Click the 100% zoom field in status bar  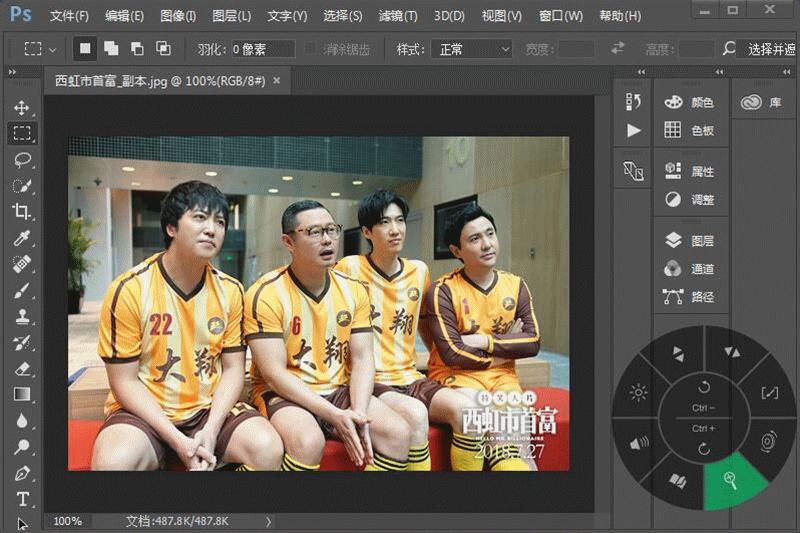67,521
